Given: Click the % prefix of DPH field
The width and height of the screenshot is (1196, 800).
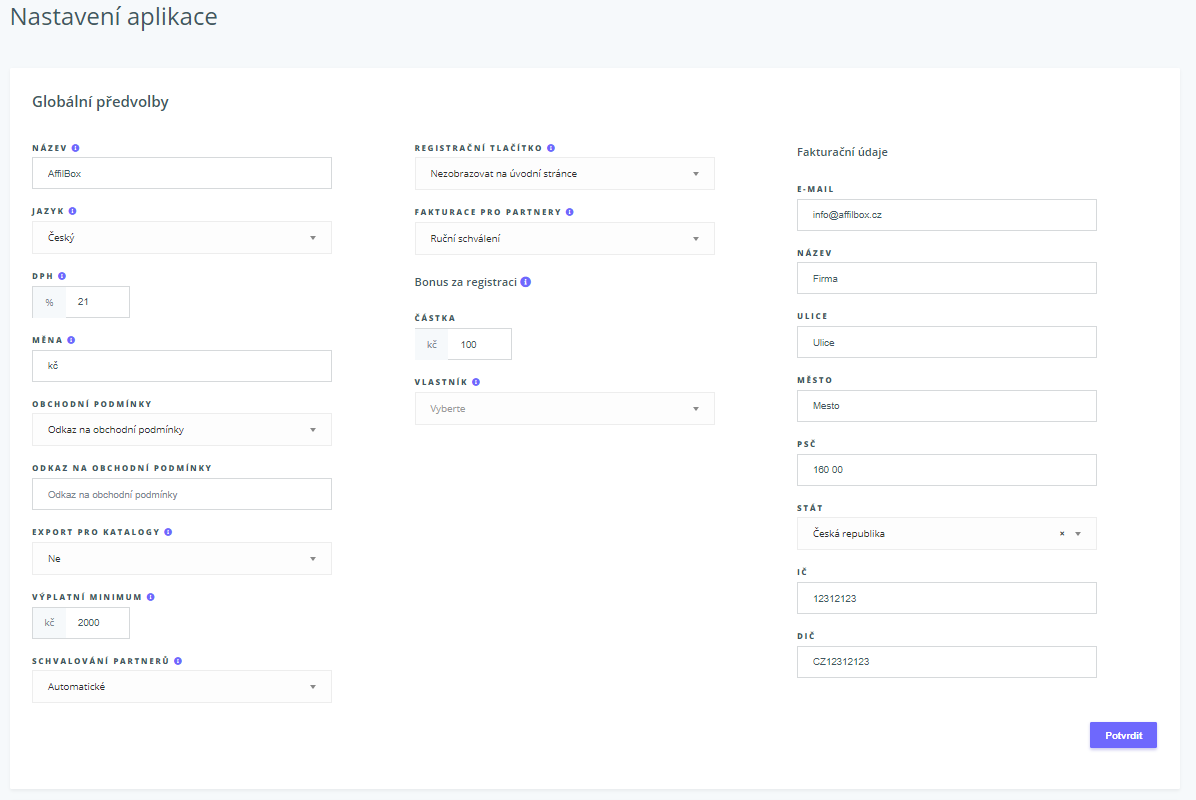Looking at the screenshot, I should (50, 302).
